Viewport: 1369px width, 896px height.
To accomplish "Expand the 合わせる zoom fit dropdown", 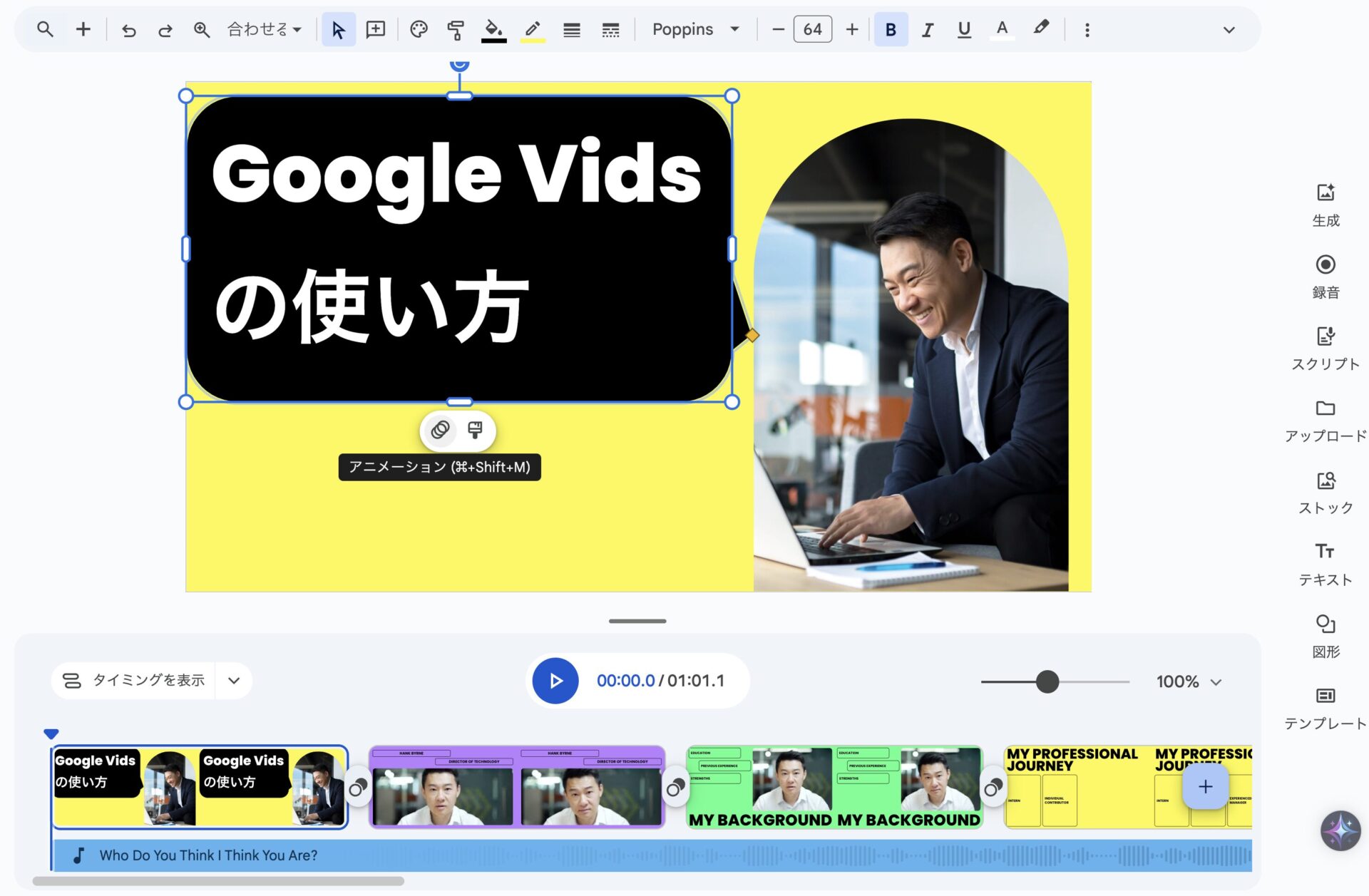I will (265, 30).
